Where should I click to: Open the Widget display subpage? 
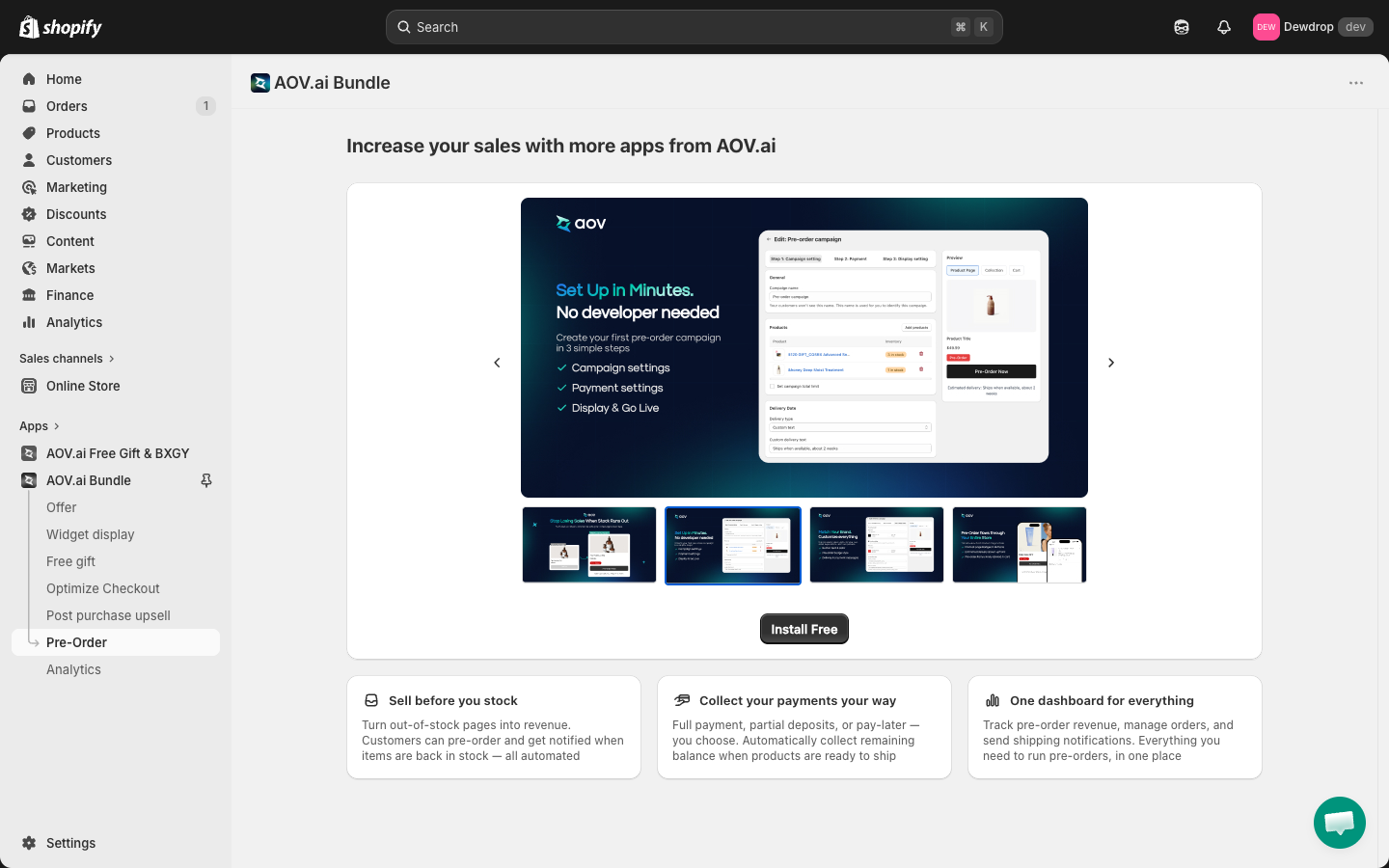[x=91, y=534]
